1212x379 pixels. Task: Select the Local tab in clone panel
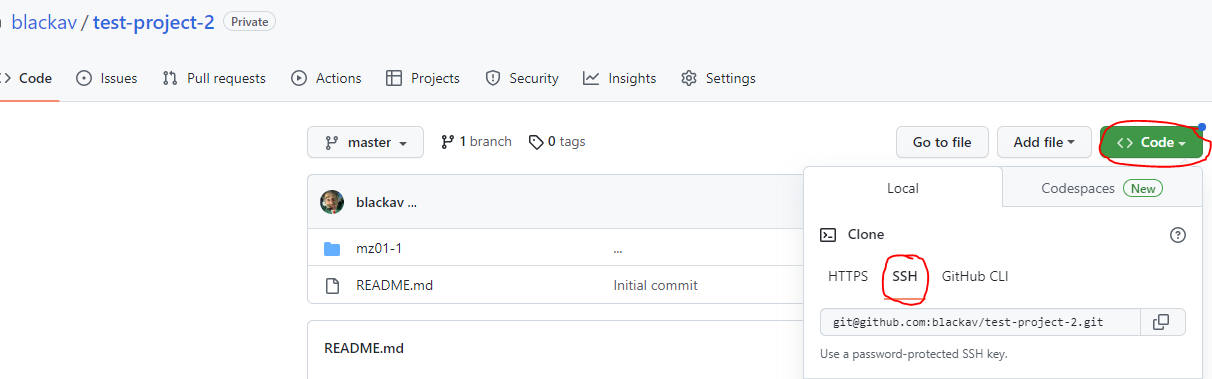tap(903, 188)
